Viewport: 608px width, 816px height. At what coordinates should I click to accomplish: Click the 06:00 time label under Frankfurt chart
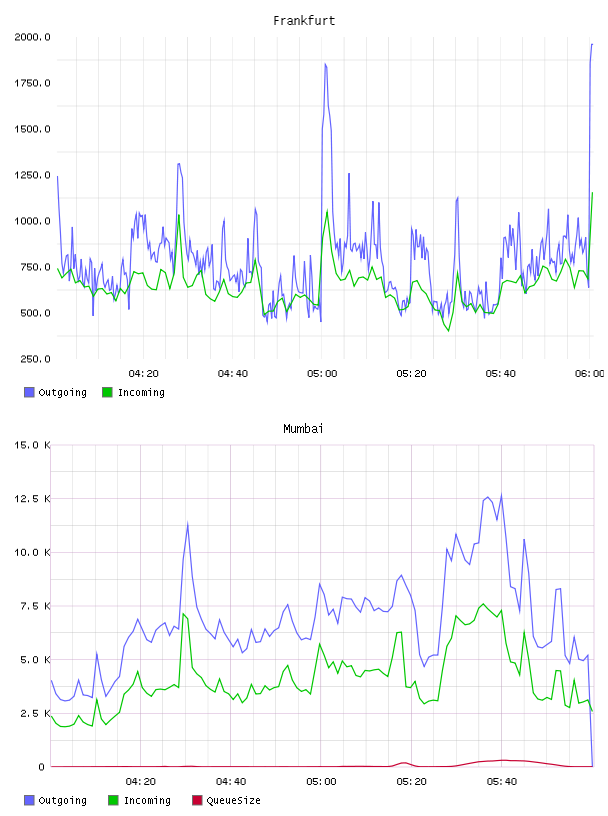click(590, 374)
